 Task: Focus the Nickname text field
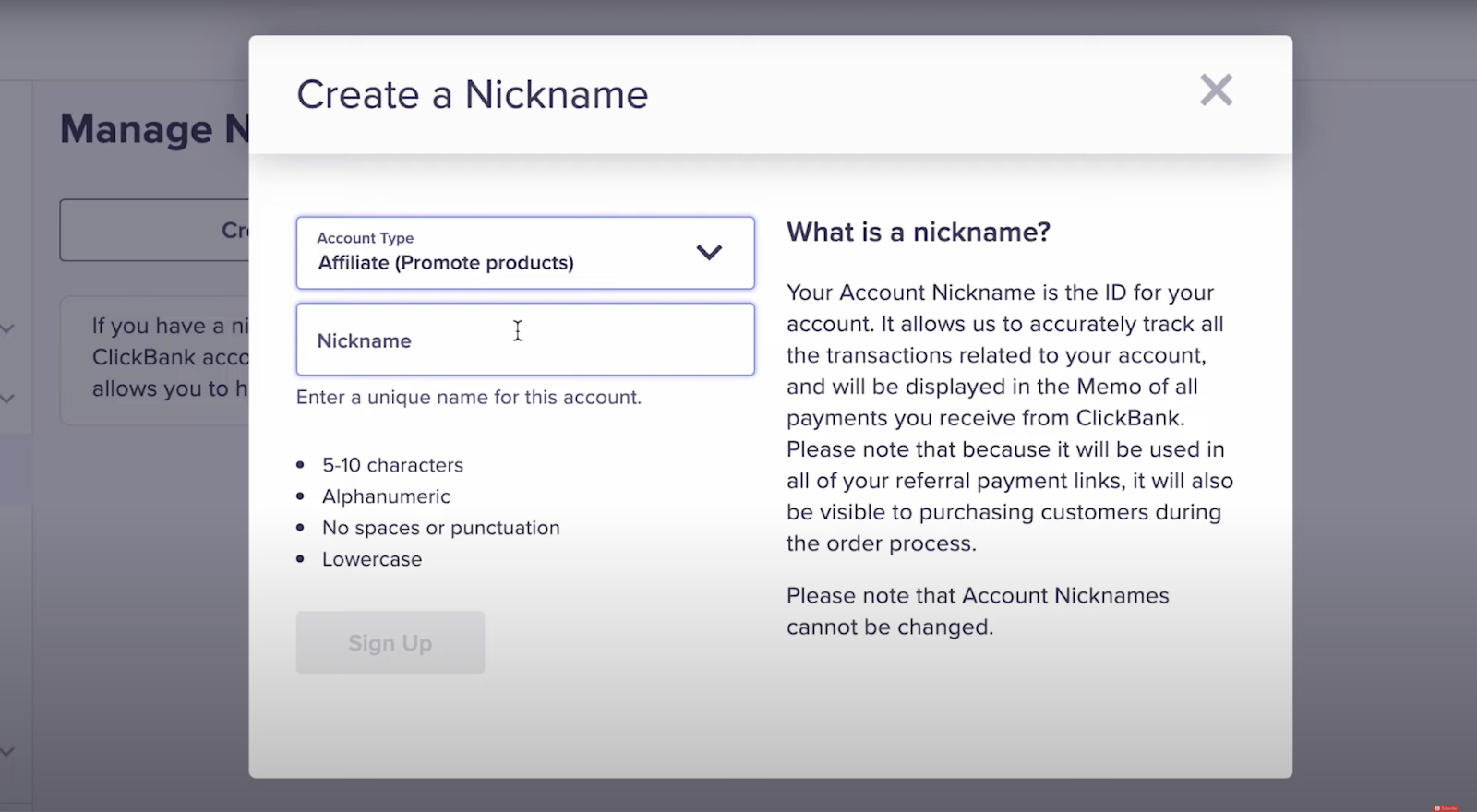tap(524, 340)
